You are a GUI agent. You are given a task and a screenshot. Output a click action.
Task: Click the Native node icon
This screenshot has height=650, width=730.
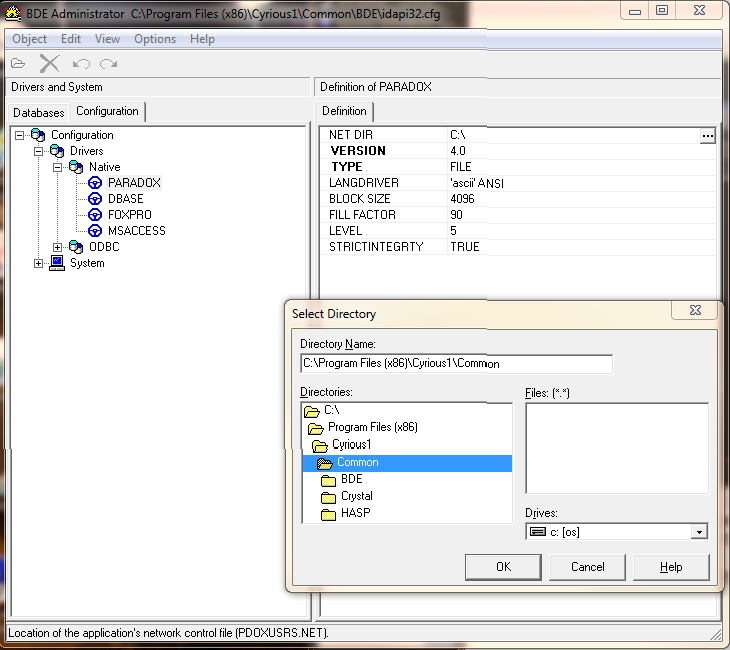point(76,167)
